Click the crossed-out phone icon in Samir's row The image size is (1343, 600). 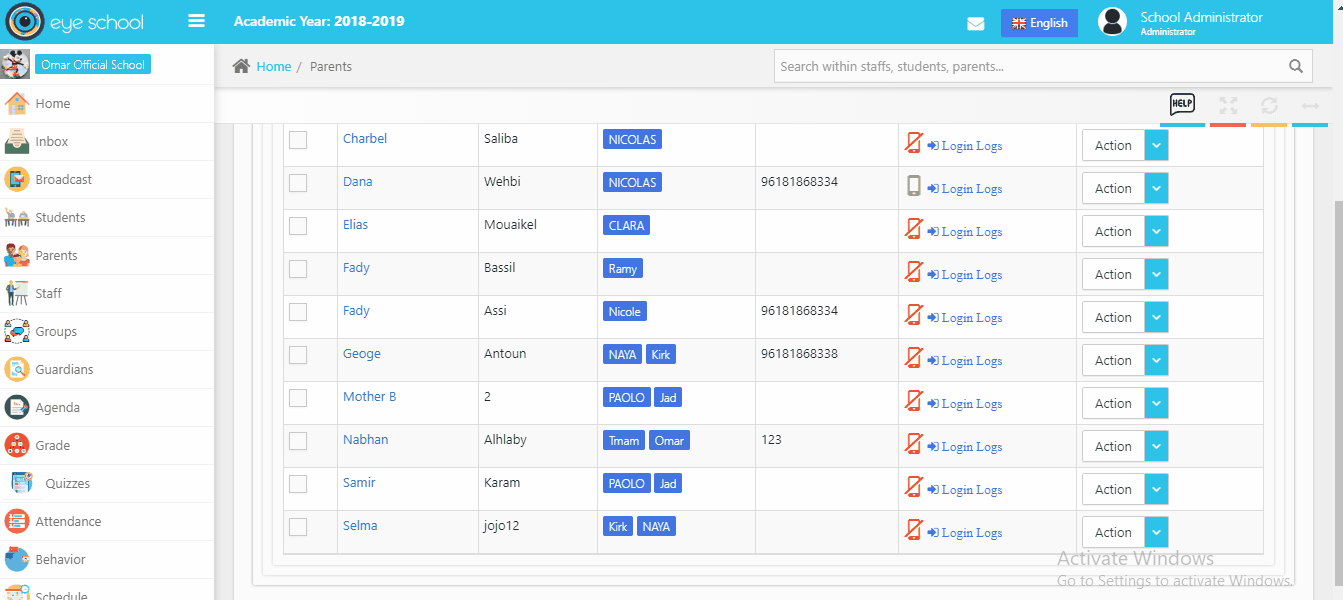pos(913,487)
